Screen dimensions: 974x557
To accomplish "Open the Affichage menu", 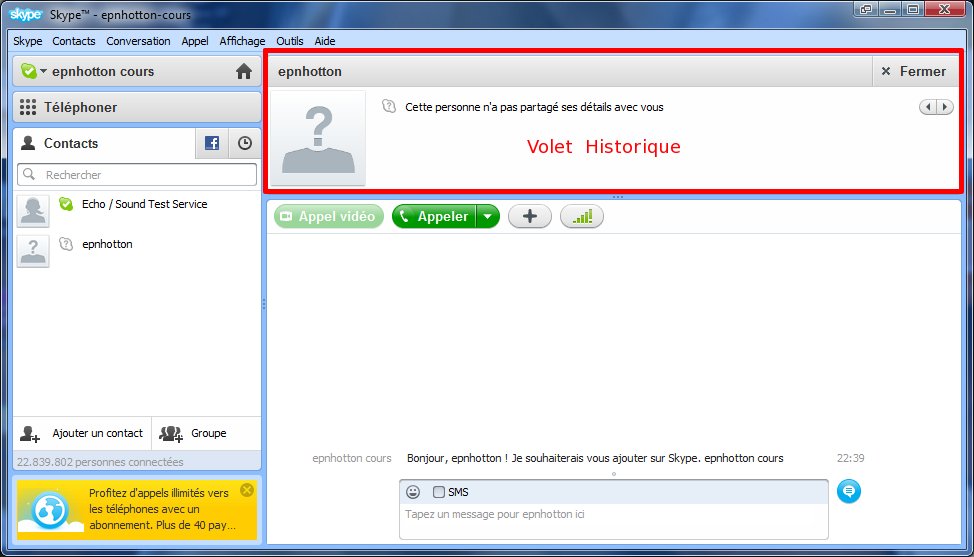I will click(242, 41).
